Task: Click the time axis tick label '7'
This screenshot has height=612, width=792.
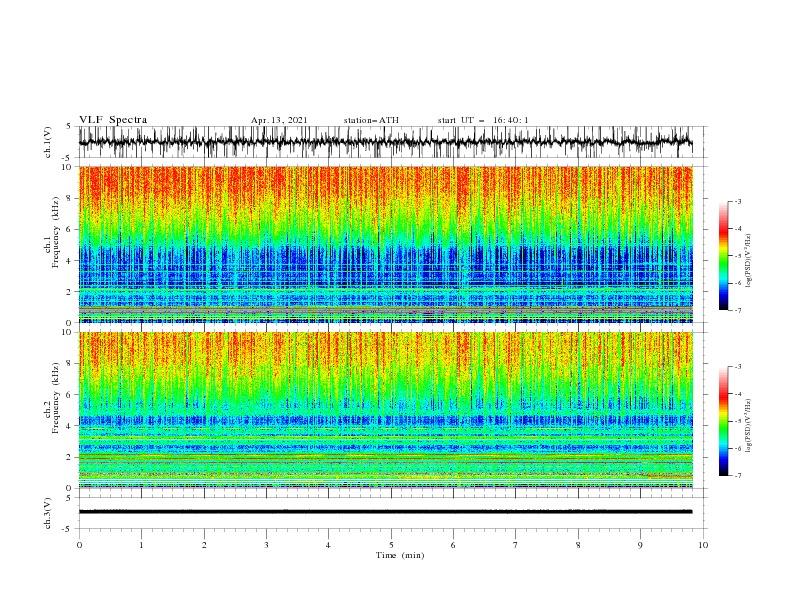Action: [516, 545]
